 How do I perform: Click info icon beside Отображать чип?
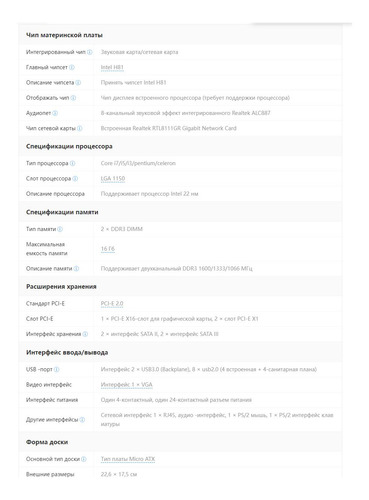(73, 98)
